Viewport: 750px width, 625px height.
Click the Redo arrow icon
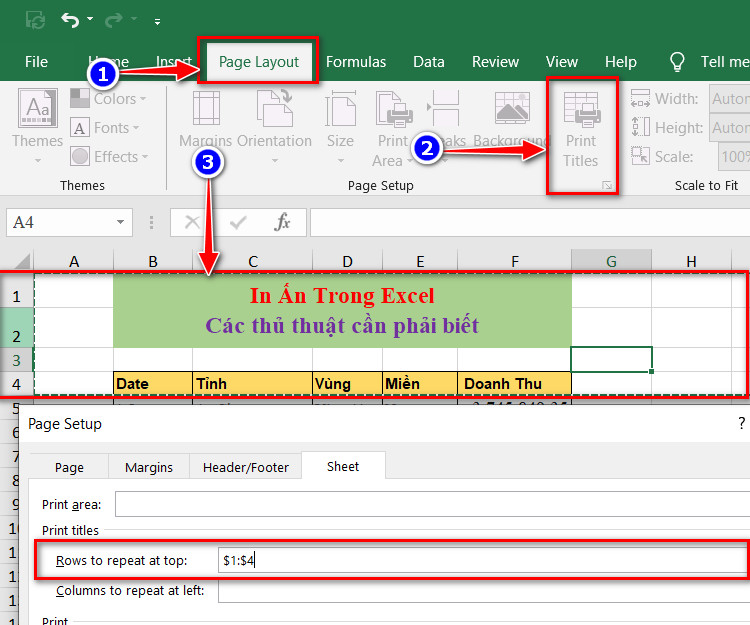point(114,20)
